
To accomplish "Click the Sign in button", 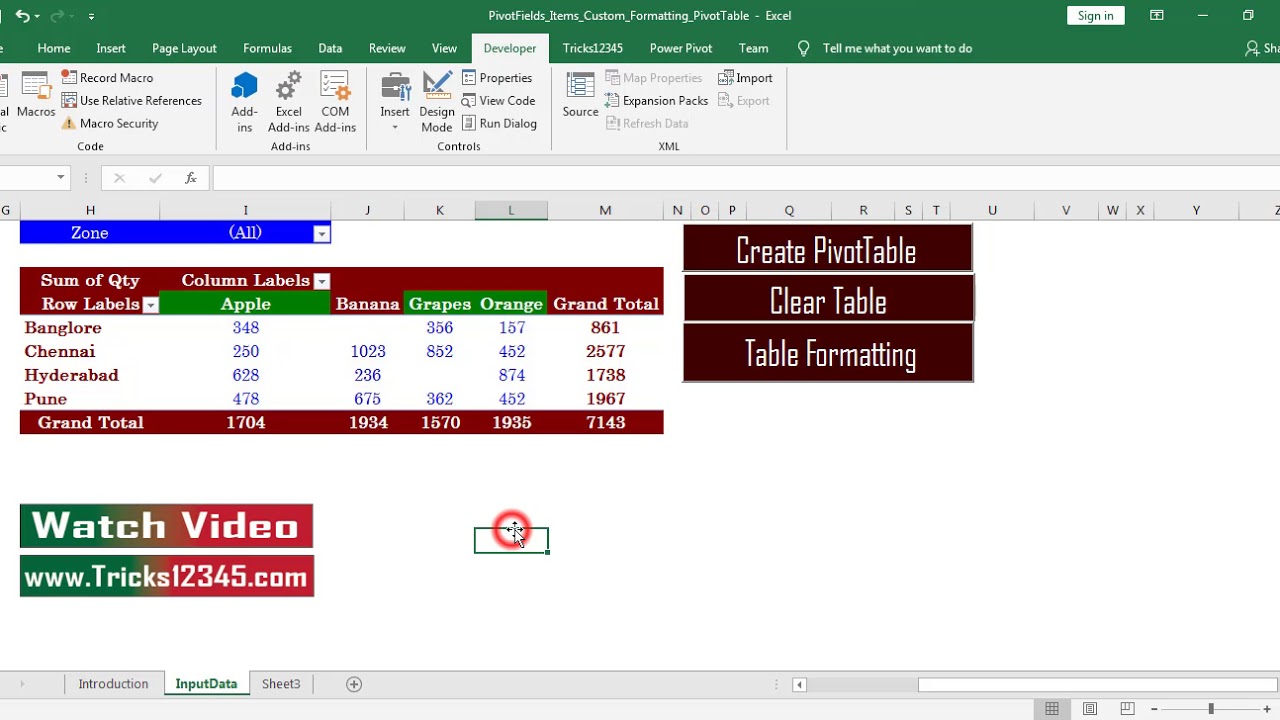I will pos(1095,15).
